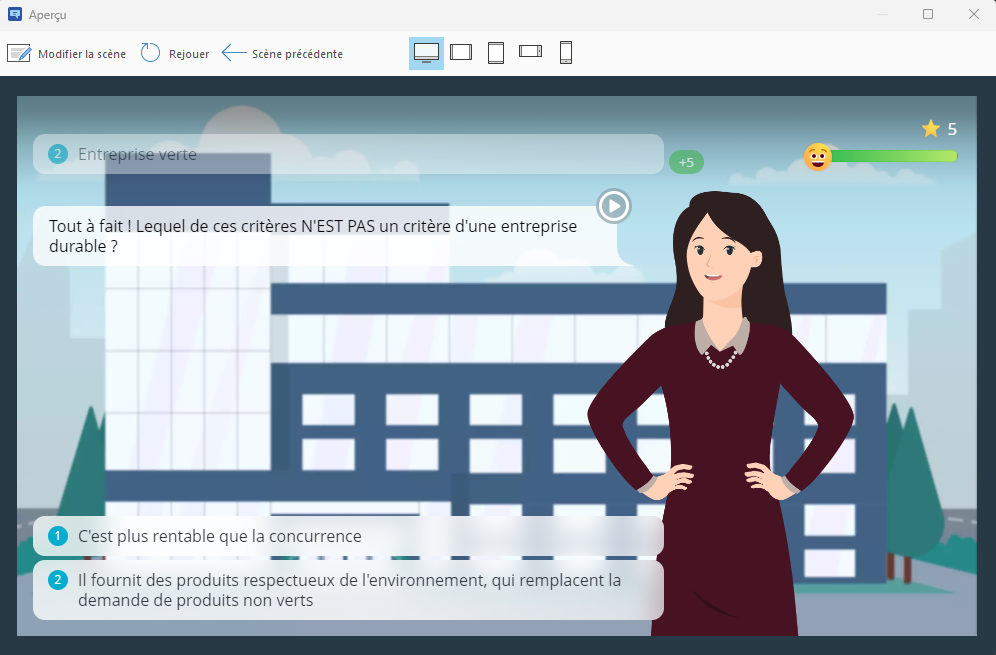This screenshot has height=655, width=996.
Task: Click the gold star score icon
Action: (929, 128)
